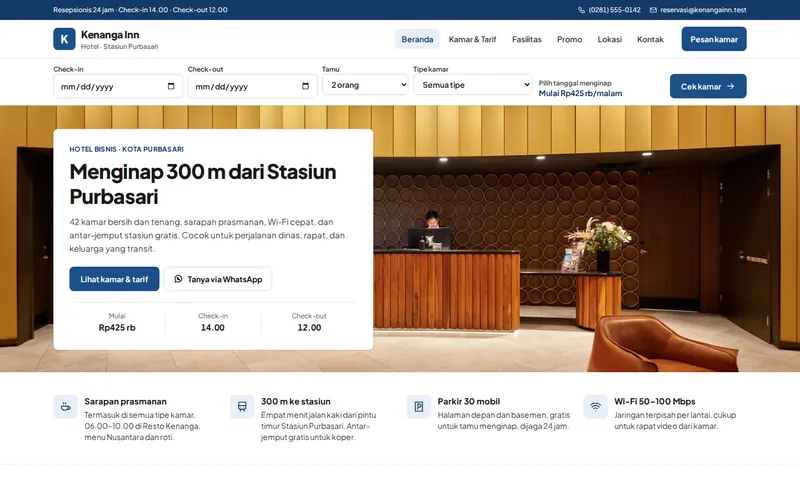Click the Kenanga Inn K logo icon
800x500 pixels.
[64, 39]
